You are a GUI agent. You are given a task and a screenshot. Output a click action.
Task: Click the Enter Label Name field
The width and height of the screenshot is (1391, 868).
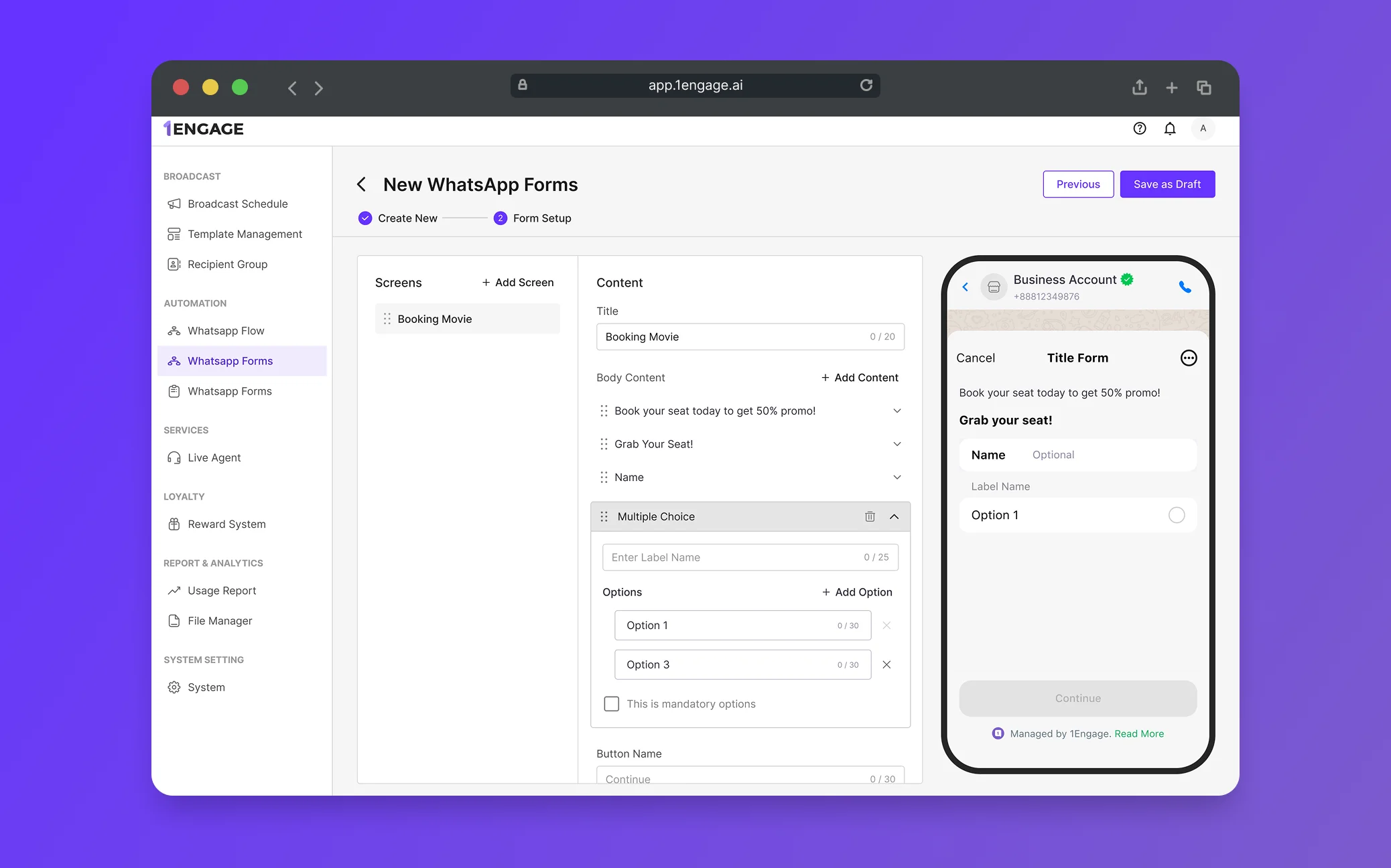[x=750, y=557]
